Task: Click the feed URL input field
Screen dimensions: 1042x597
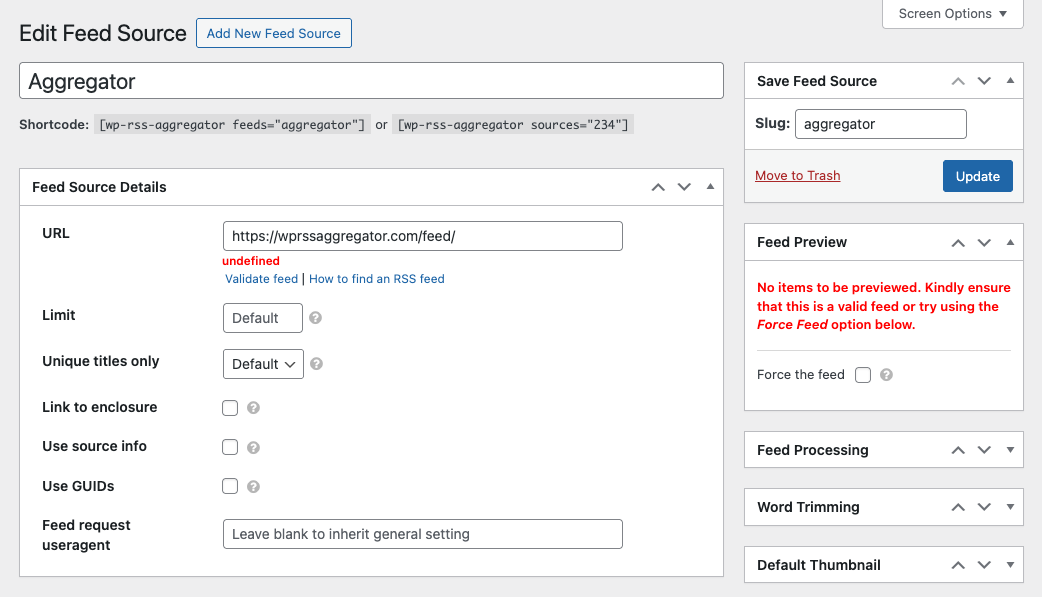Action: point(422,236)
